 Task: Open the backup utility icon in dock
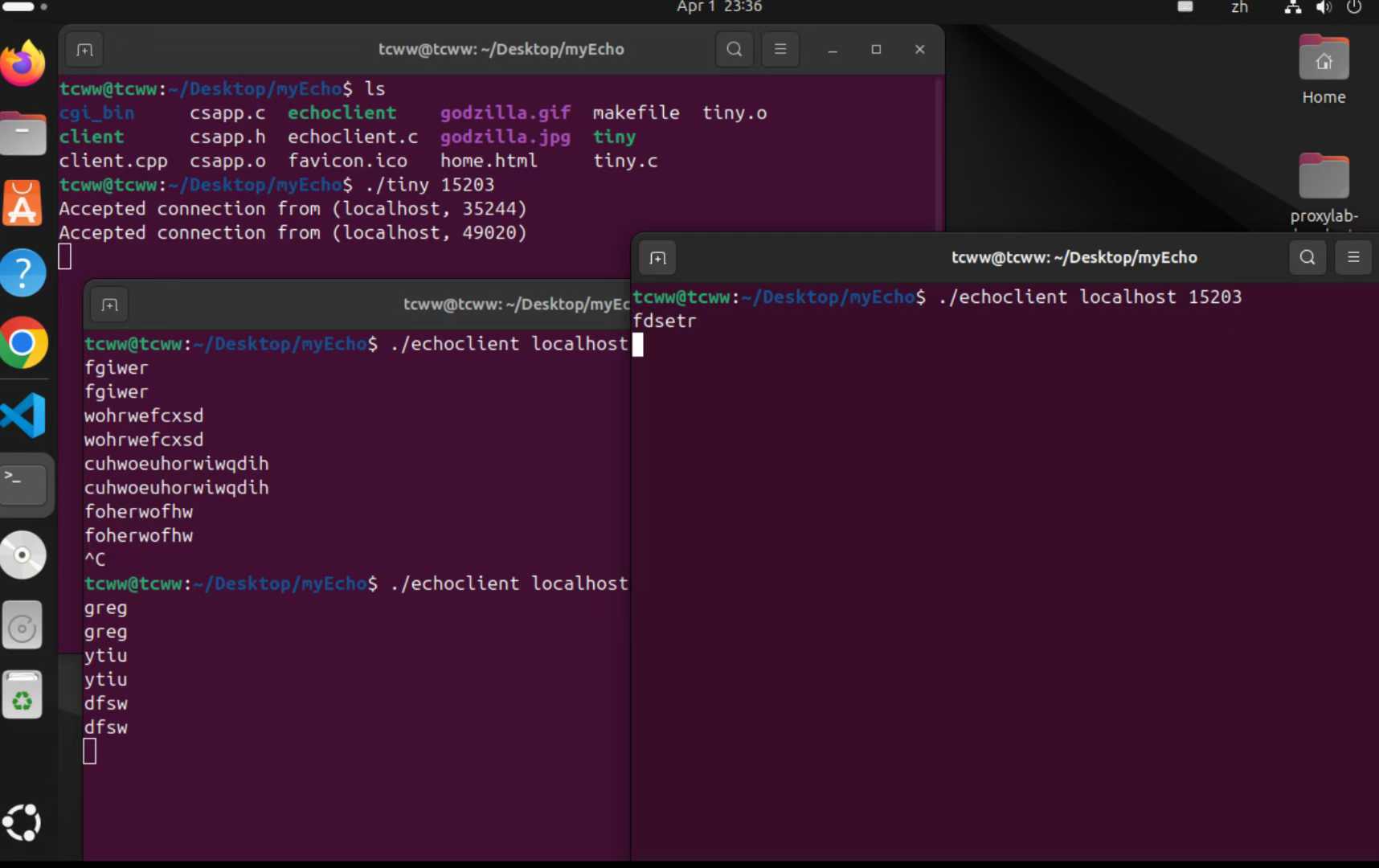tap(23, 625)
